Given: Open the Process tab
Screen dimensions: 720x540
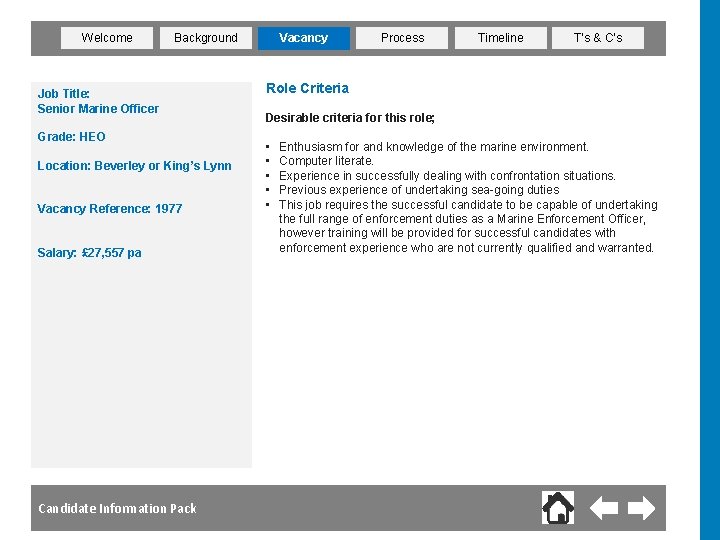Looking at the screenshot, I should (x=402, y=38).
